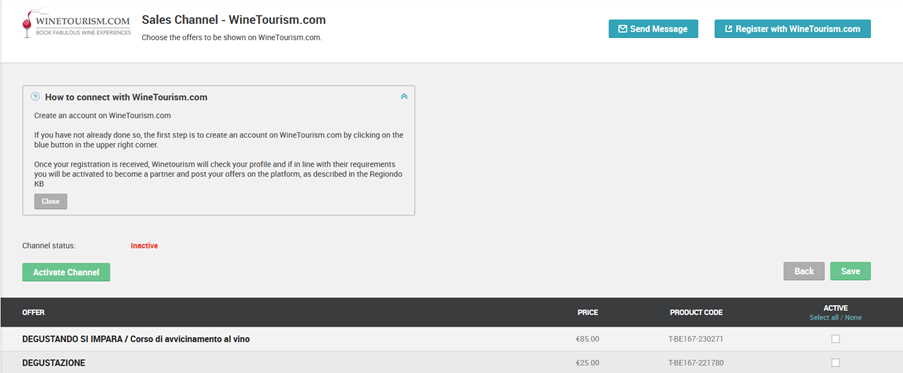Viewport: 903px width, 373px height.
Task: Close the connection instructions box
Action: click(51, 201)
